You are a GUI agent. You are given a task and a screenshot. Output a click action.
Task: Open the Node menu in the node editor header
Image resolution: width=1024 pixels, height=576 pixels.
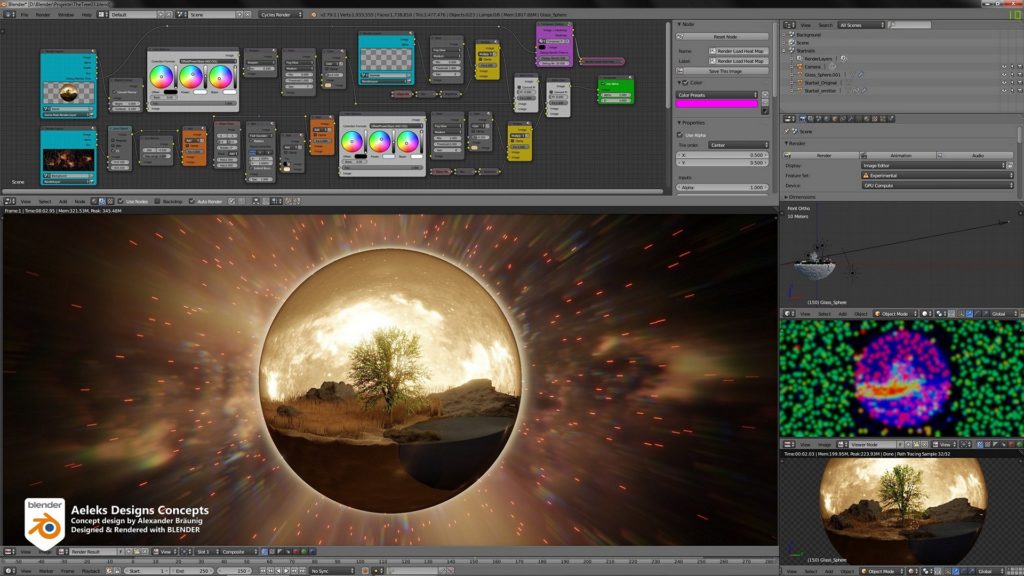(x=80, y=201)
